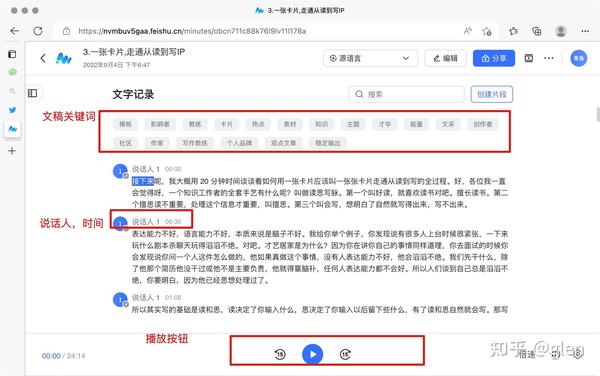Click speaker avatar at timestamp 01:08
Screen dimensions: 600x376
pos(120,299)
